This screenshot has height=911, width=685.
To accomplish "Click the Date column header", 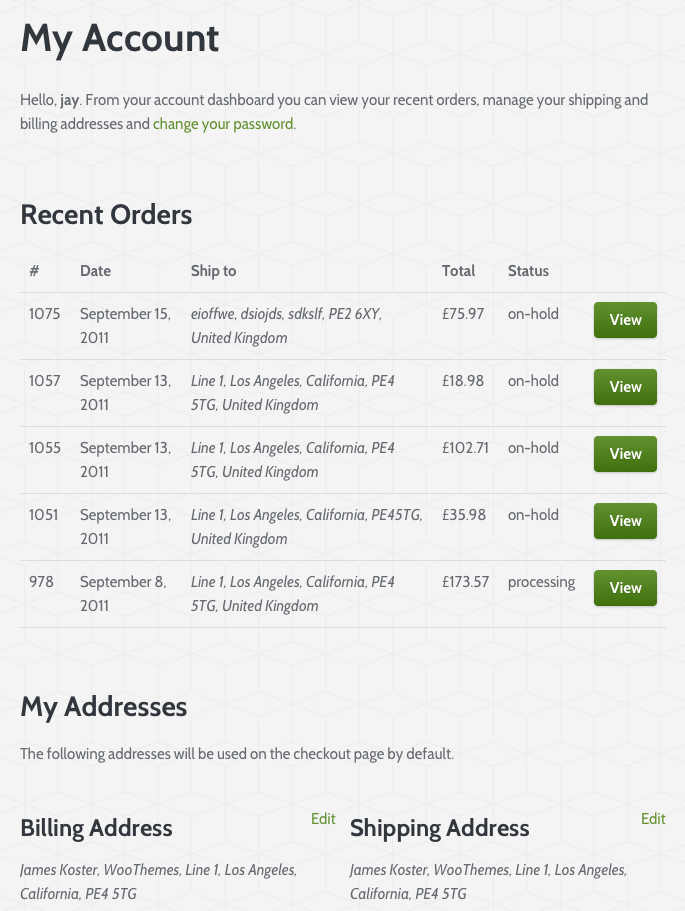I will [x=96, y=271].
